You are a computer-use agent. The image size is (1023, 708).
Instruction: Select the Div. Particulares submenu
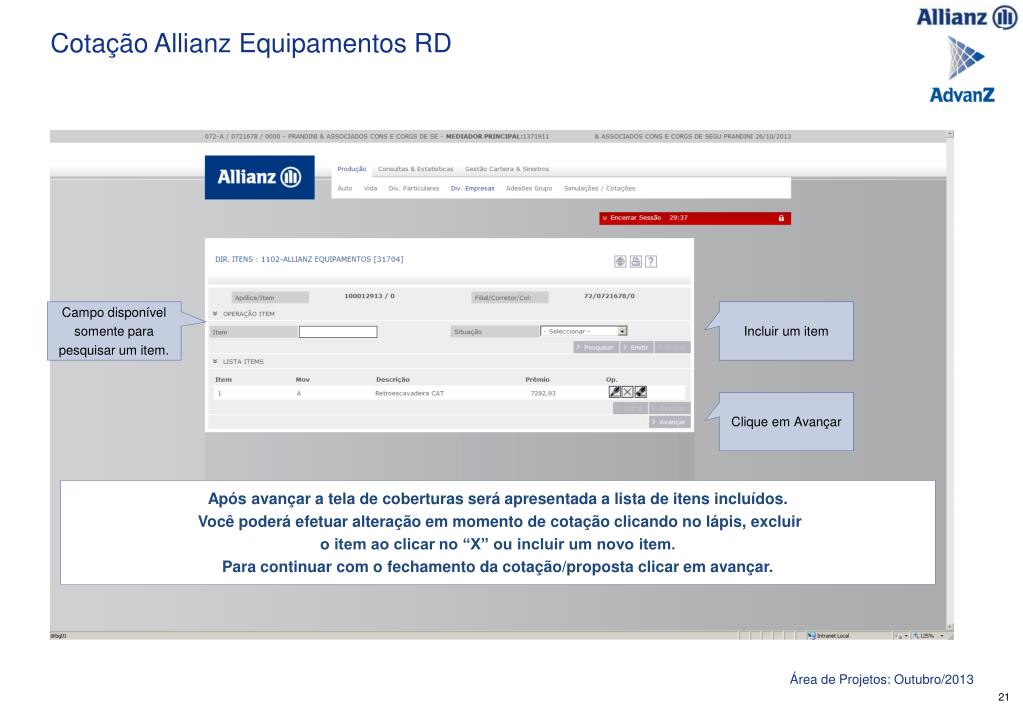point(414,189)
